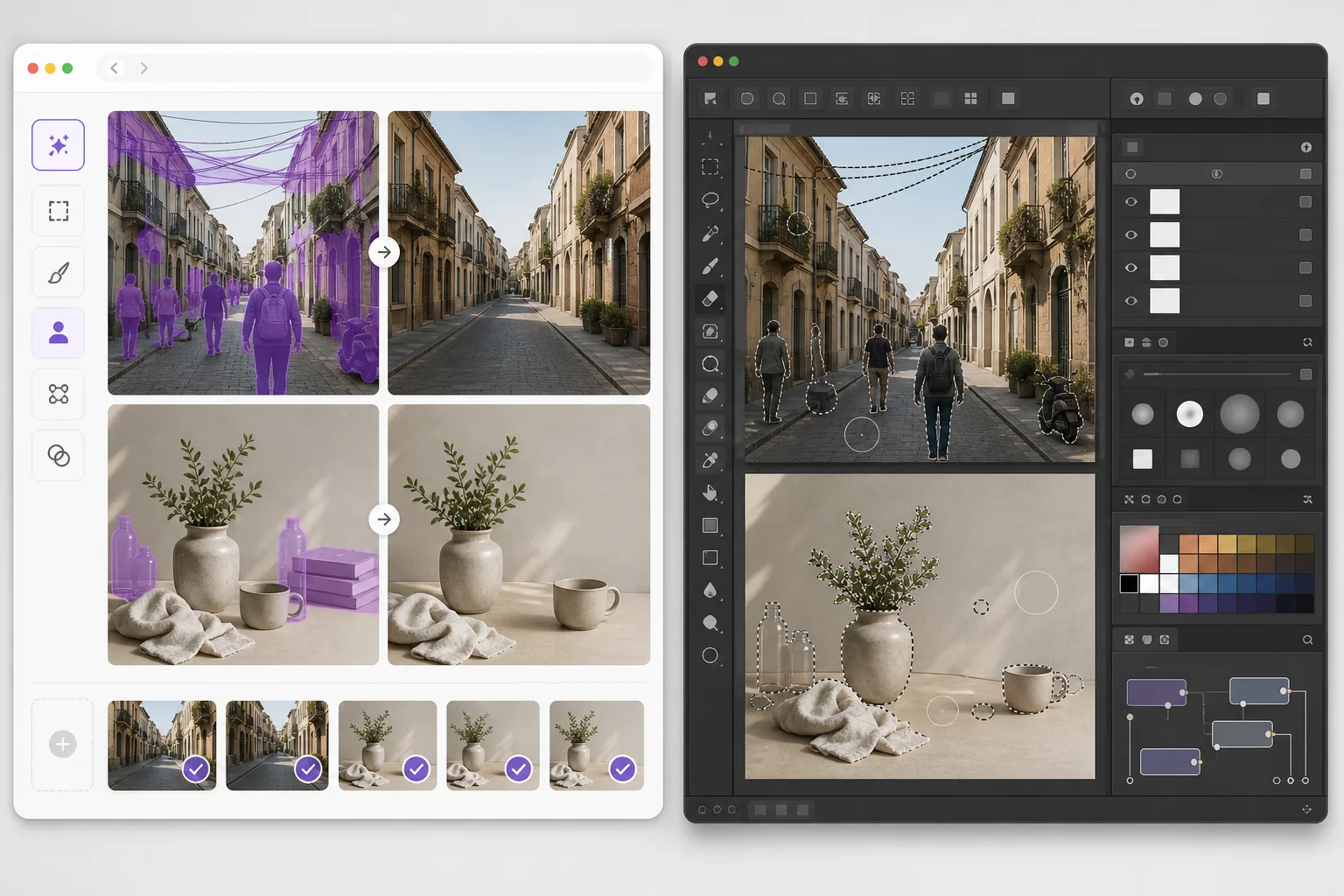Activate the person detection tool in sidebar
The image size is (1344, 896).
coord(59,332)
